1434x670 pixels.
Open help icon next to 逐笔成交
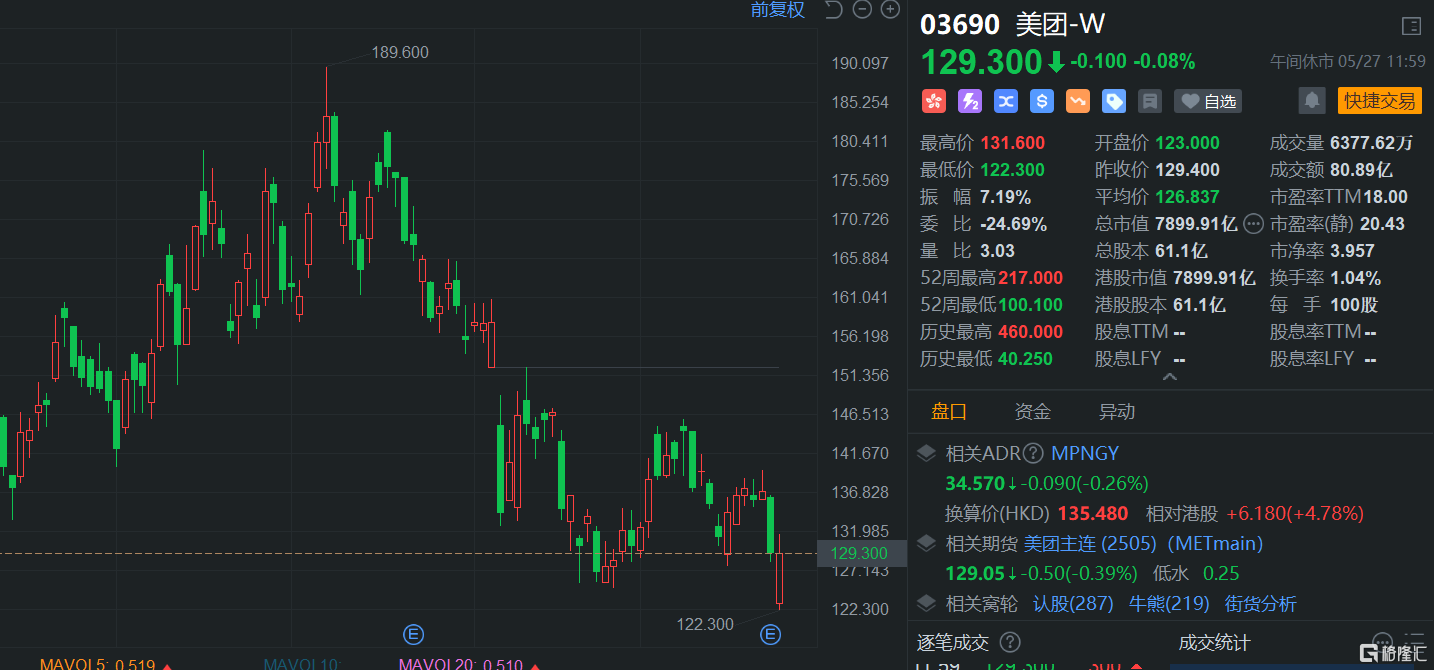click(x=1011, y=642)
